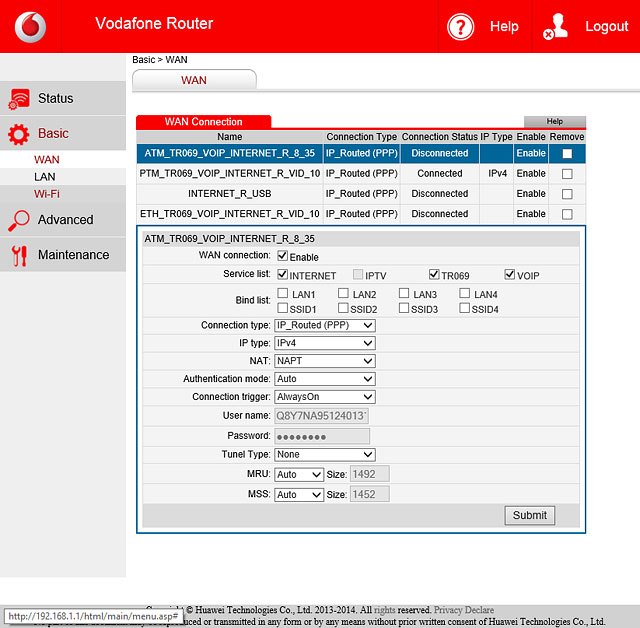
Task: Open the Status menu
Action: point(63,98)
